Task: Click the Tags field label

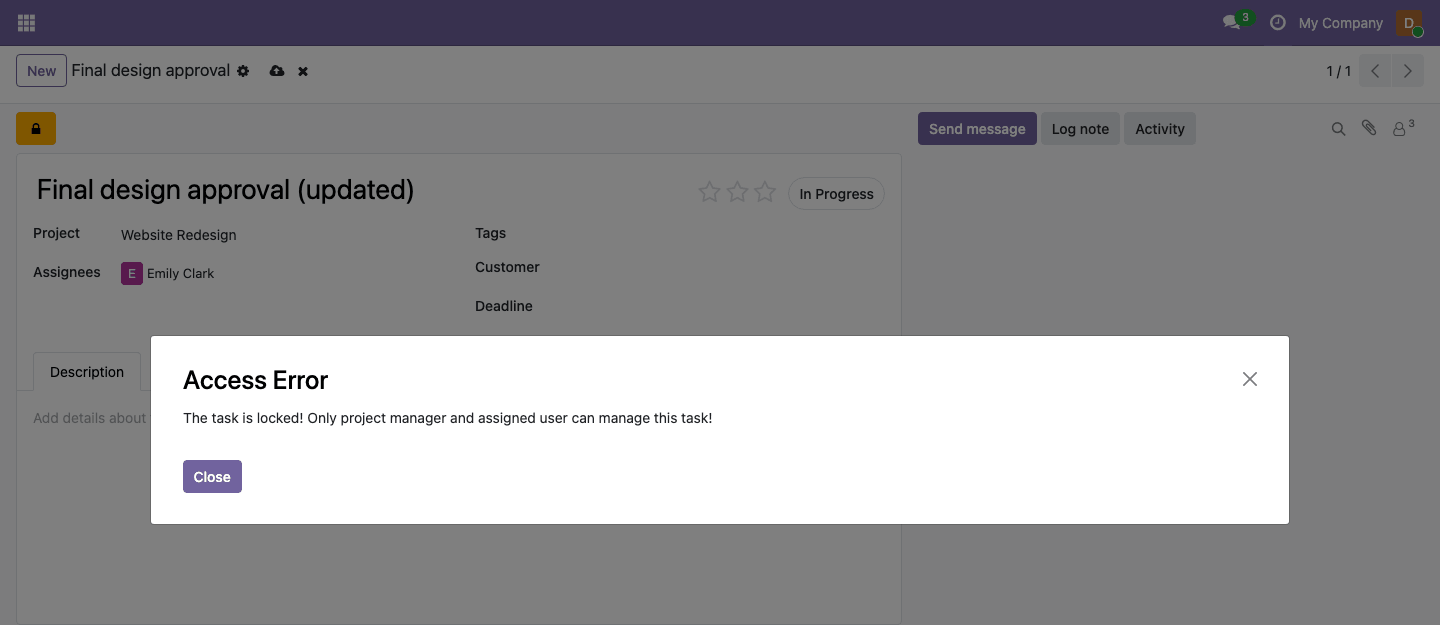Action: tap(490, 233)
